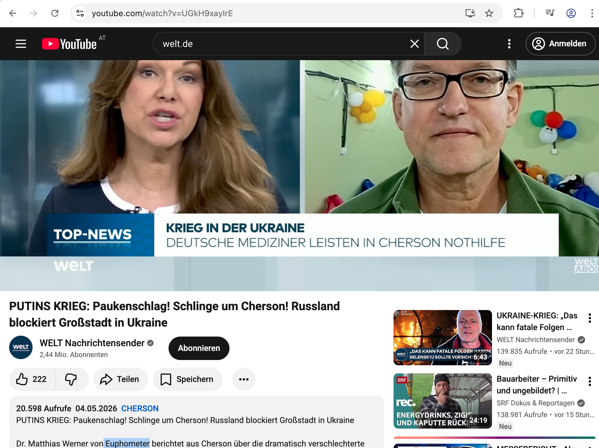Share video using Teilen button

click(x=120, y=379)
